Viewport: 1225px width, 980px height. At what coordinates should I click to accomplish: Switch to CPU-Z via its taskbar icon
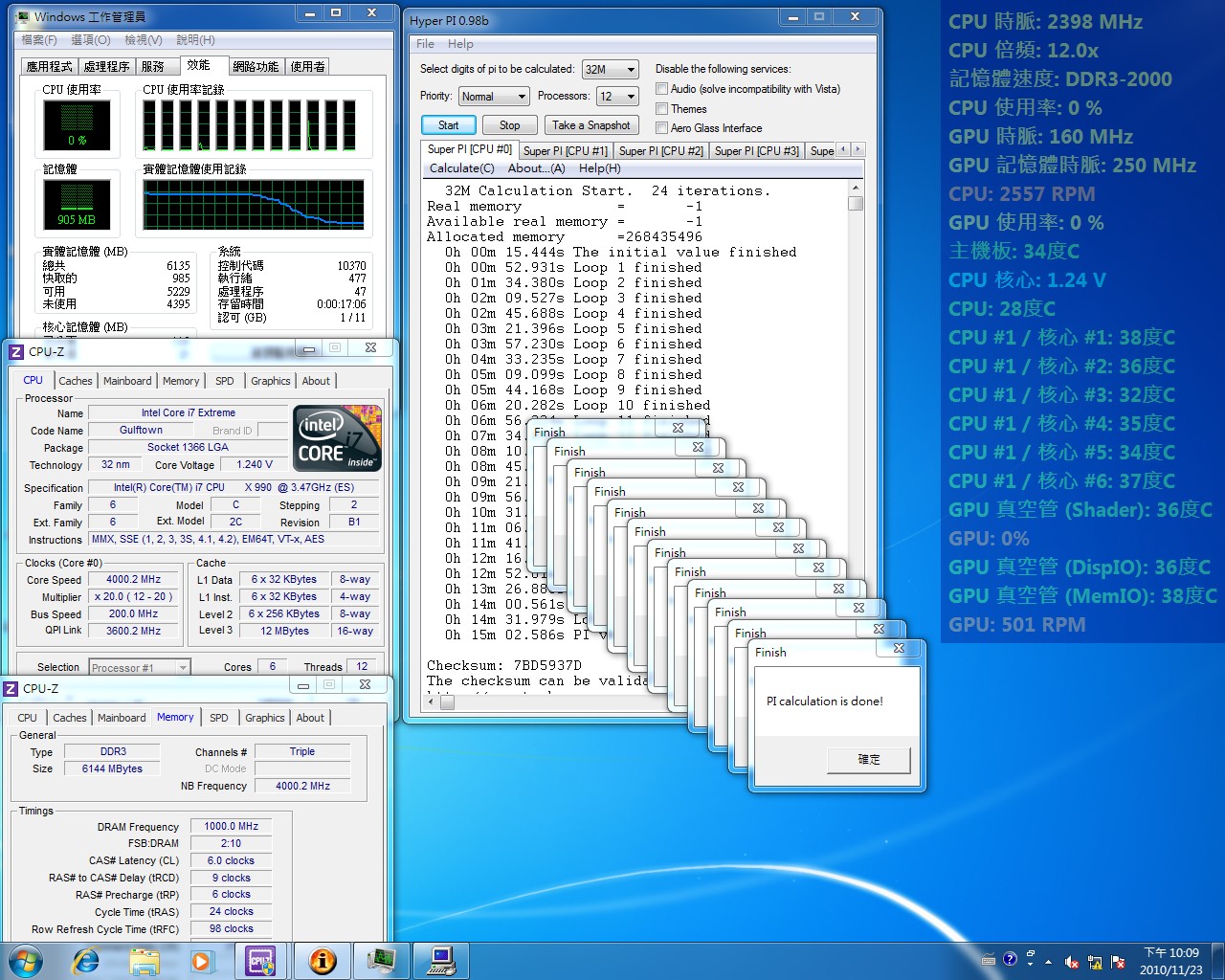(260, 960)
